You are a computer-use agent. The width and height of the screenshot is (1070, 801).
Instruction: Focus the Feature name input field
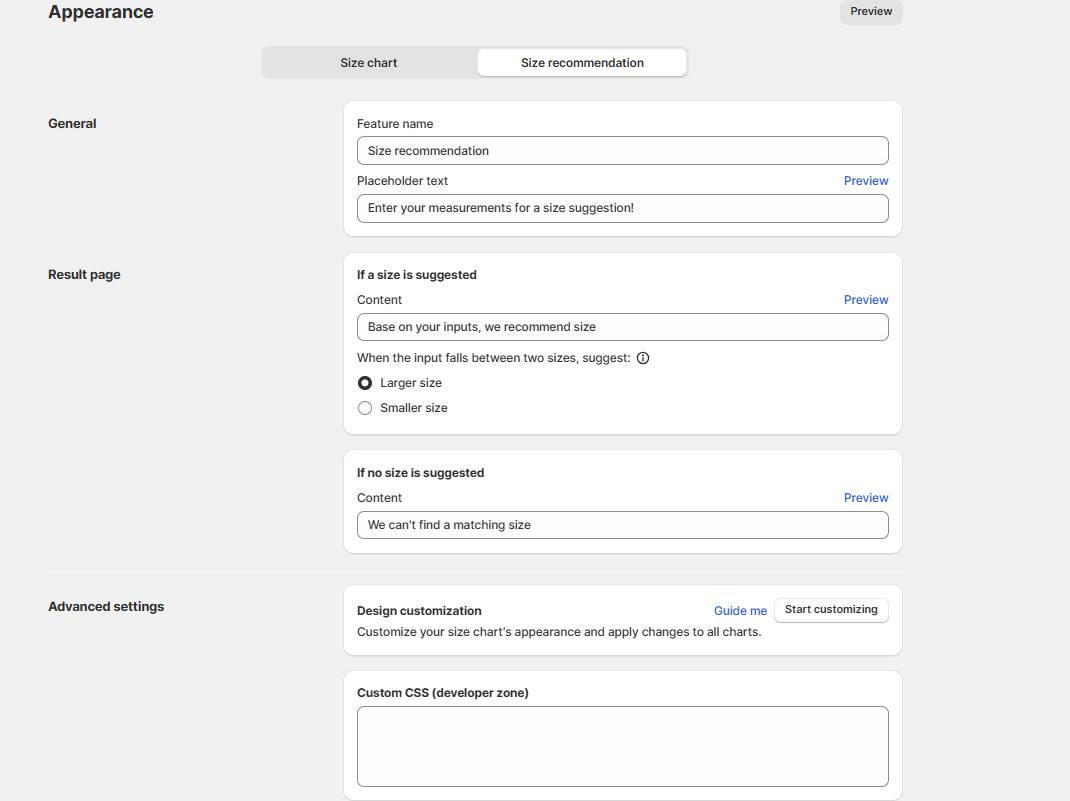622,151
